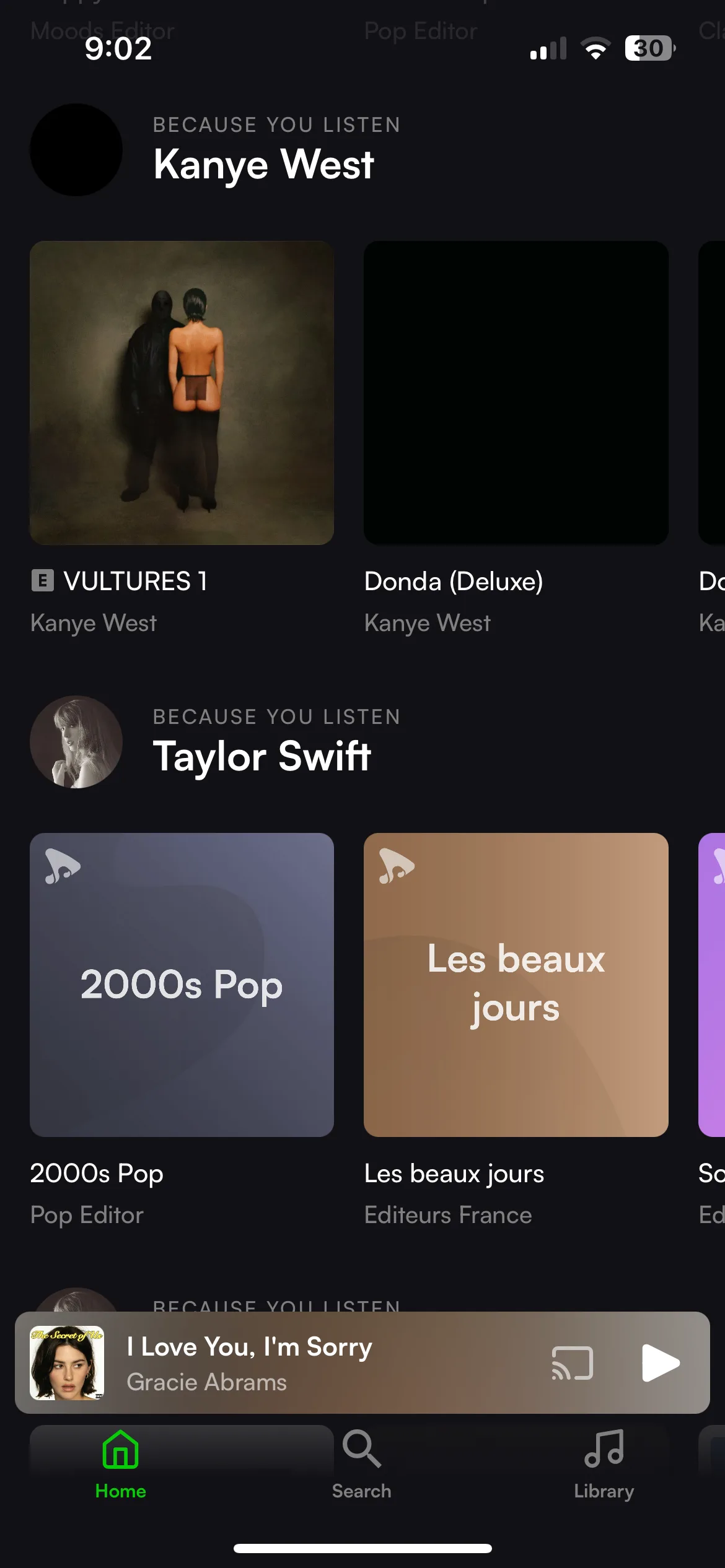Viewport: 725px width, 1568px height.
Task: Tap the Gracie Abrams artist name in mini player
Action: point(207,1382)
